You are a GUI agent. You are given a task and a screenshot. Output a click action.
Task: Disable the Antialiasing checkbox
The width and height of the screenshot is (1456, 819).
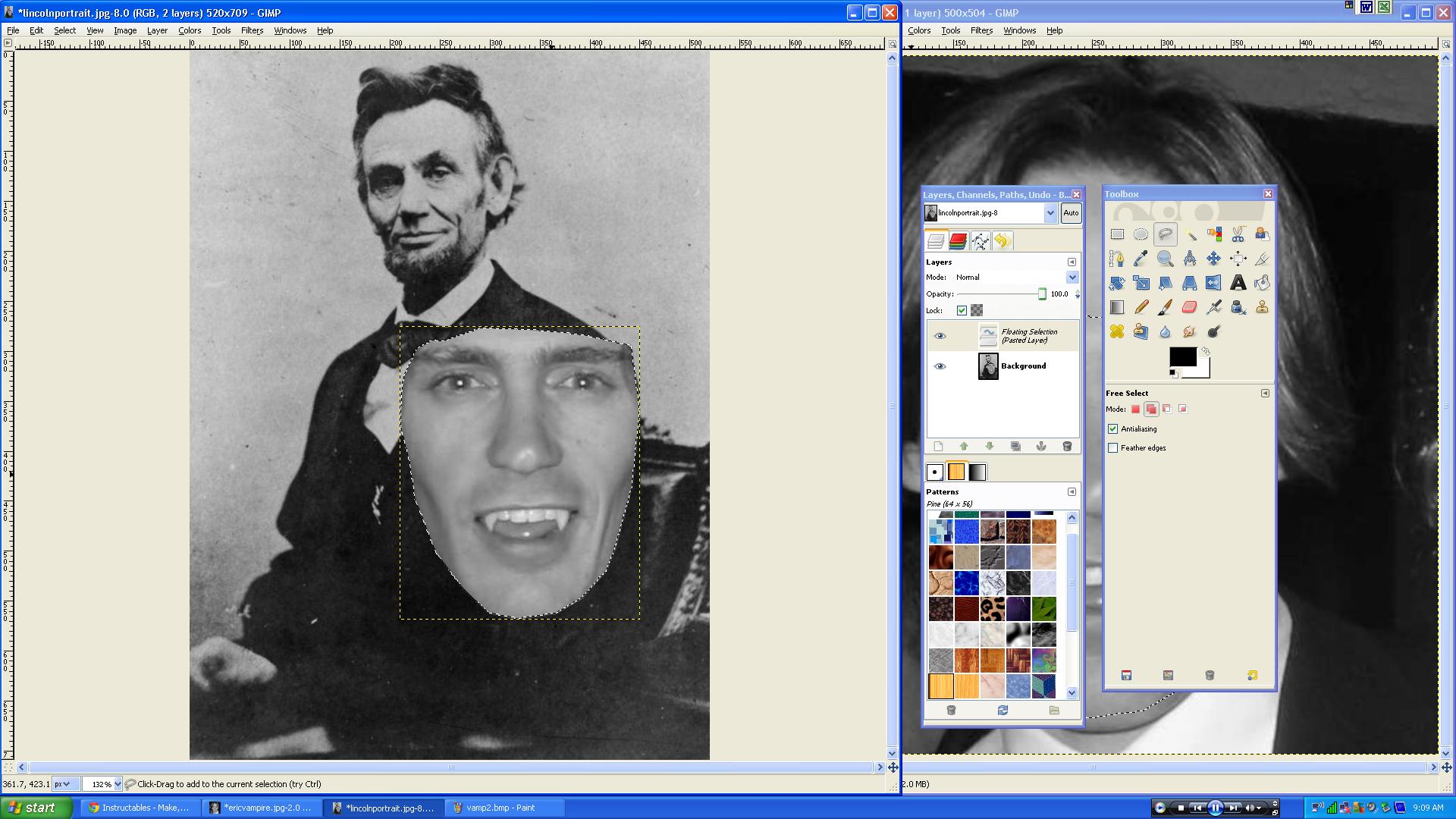(x=1112, y=429)
